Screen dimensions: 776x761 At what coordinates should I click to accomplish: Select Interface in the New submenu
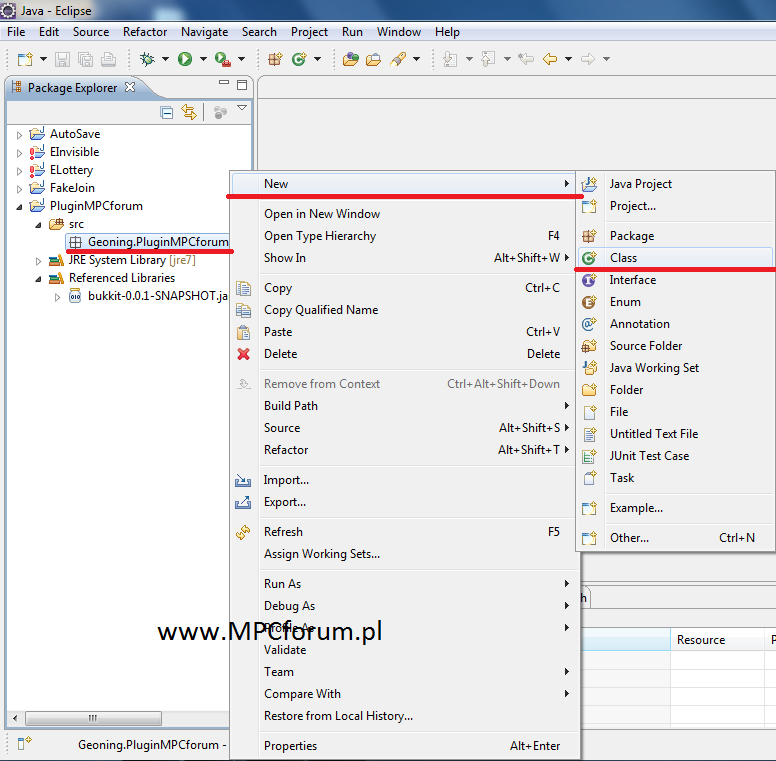coord(675,280)
